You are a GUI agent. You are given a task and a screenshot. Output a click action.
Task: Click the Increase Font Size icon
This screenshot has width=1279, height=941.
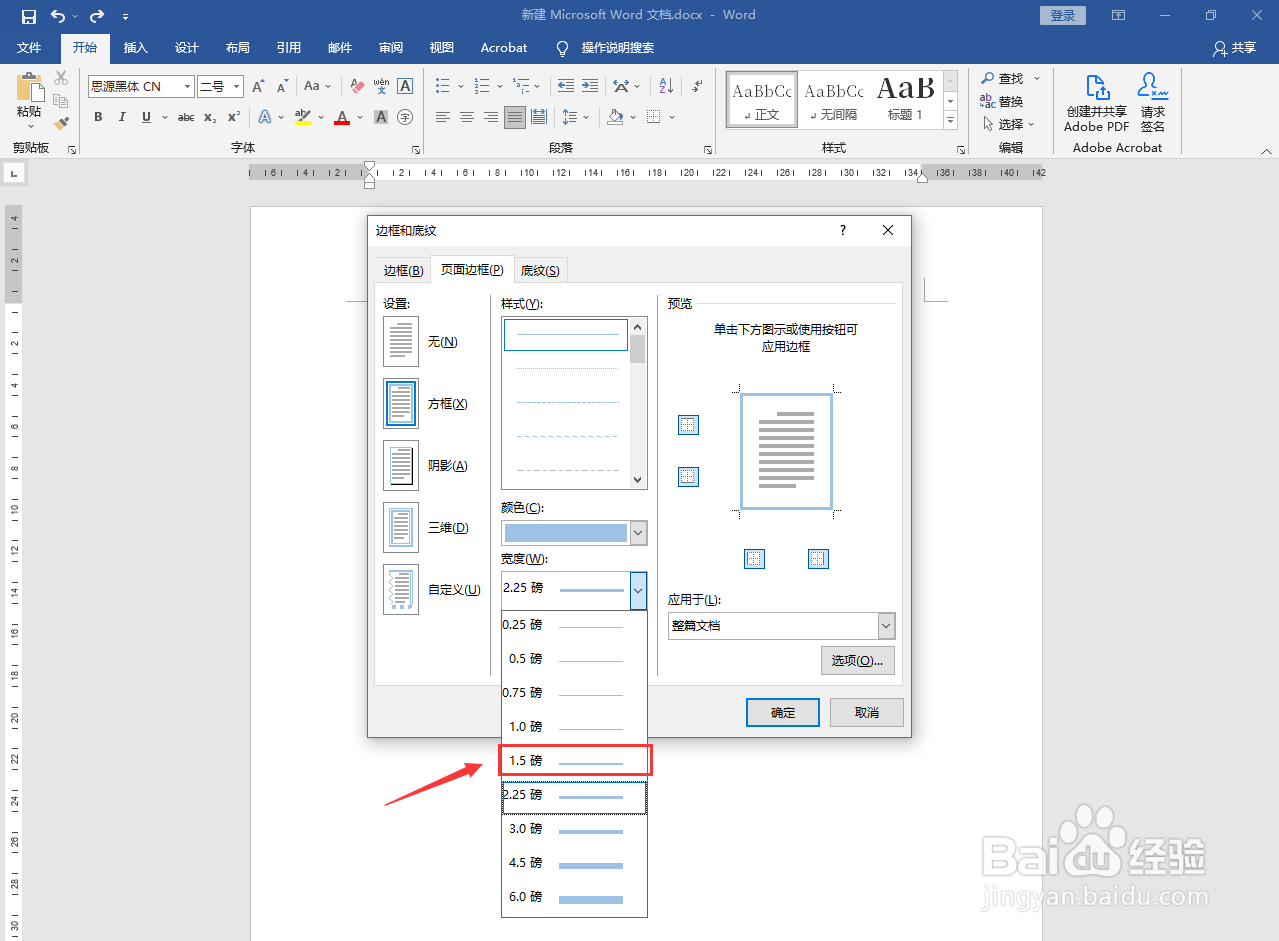click(258, 87)
